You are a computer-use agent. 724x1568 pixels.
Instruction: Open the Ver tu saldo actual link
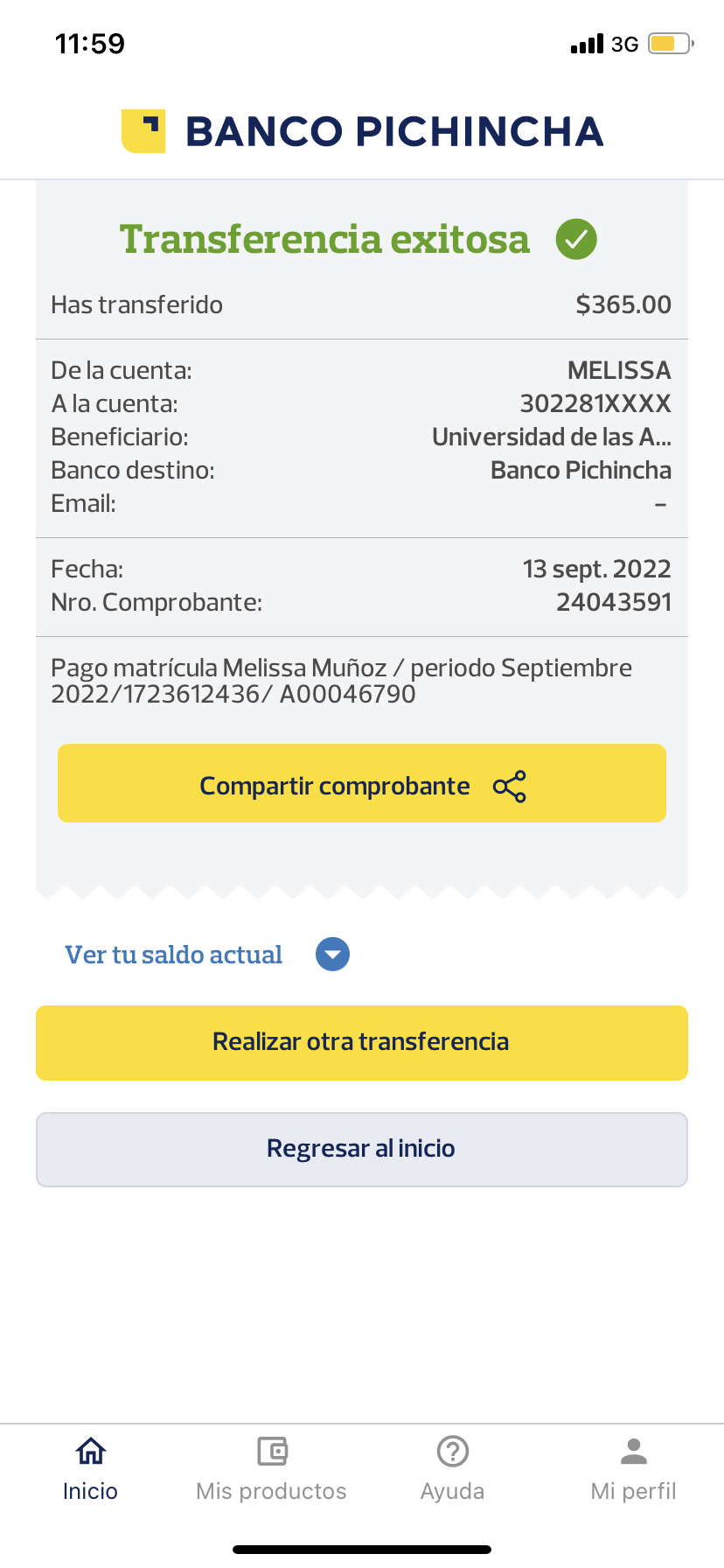click(x=174, y=955)
